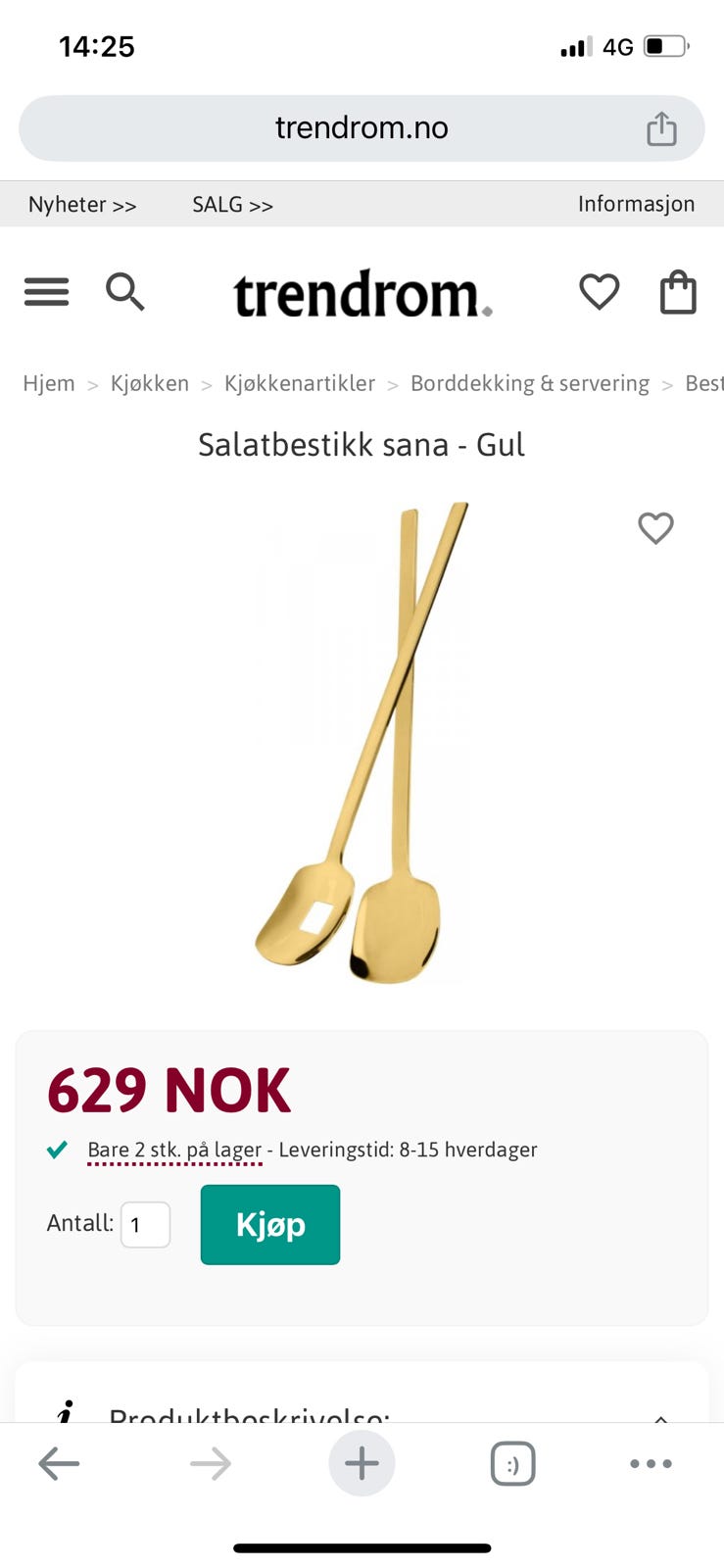This screenshot has height=1568, width=724.
Task: Open the Informasjon menu
Action: coord(636,204)
